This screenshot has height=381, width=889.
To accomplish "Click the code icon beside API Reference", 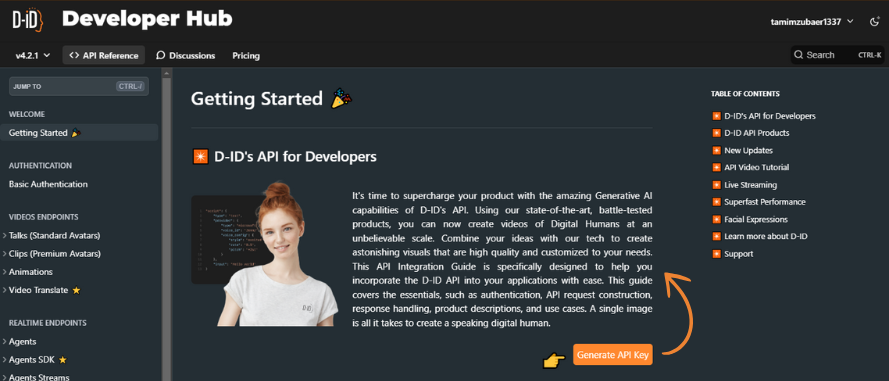I will [x=74, y=56].
